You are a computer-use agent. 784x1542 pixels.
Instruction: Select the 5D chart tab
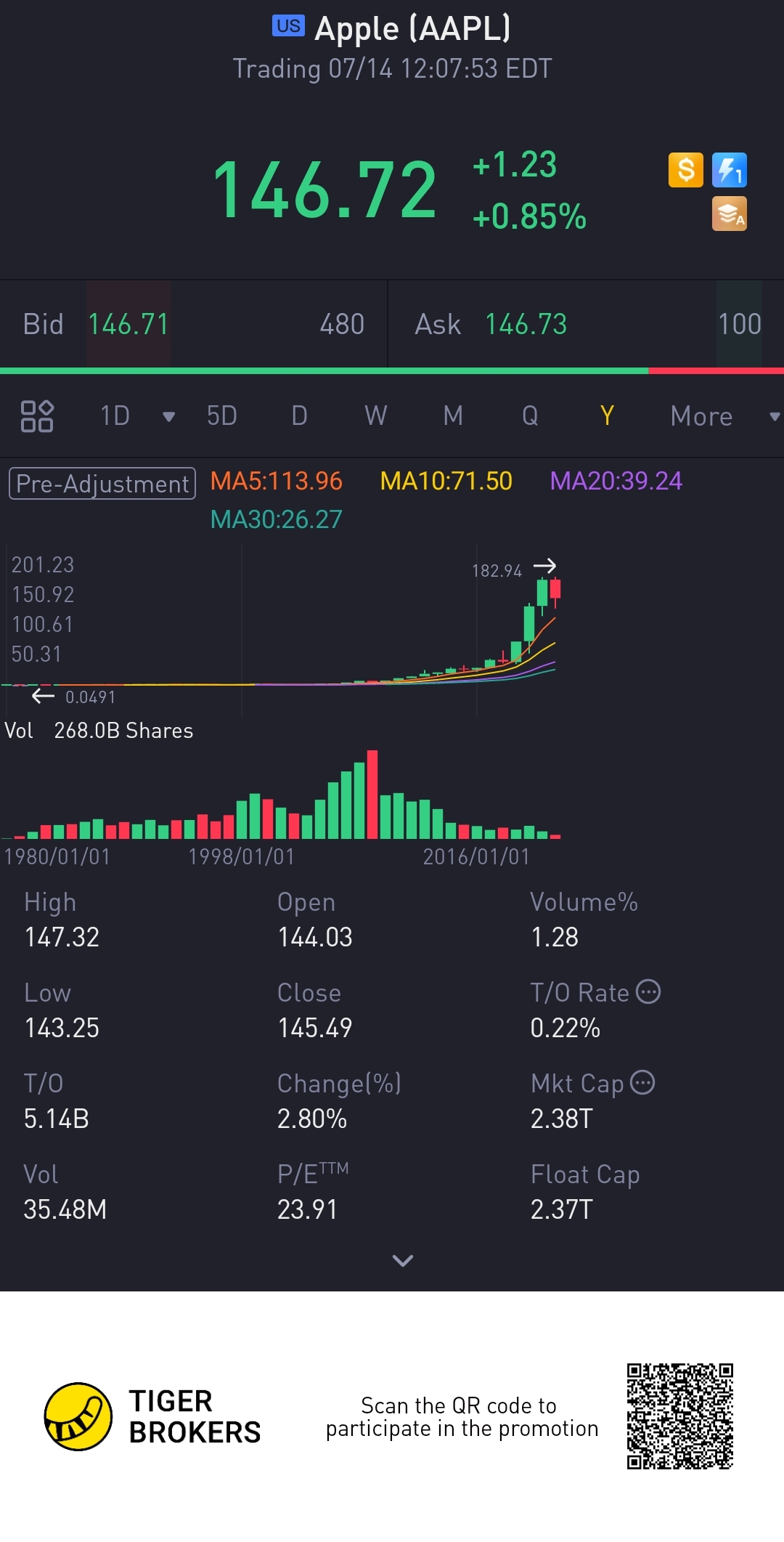pyautogui.click(x=222, y=416)
